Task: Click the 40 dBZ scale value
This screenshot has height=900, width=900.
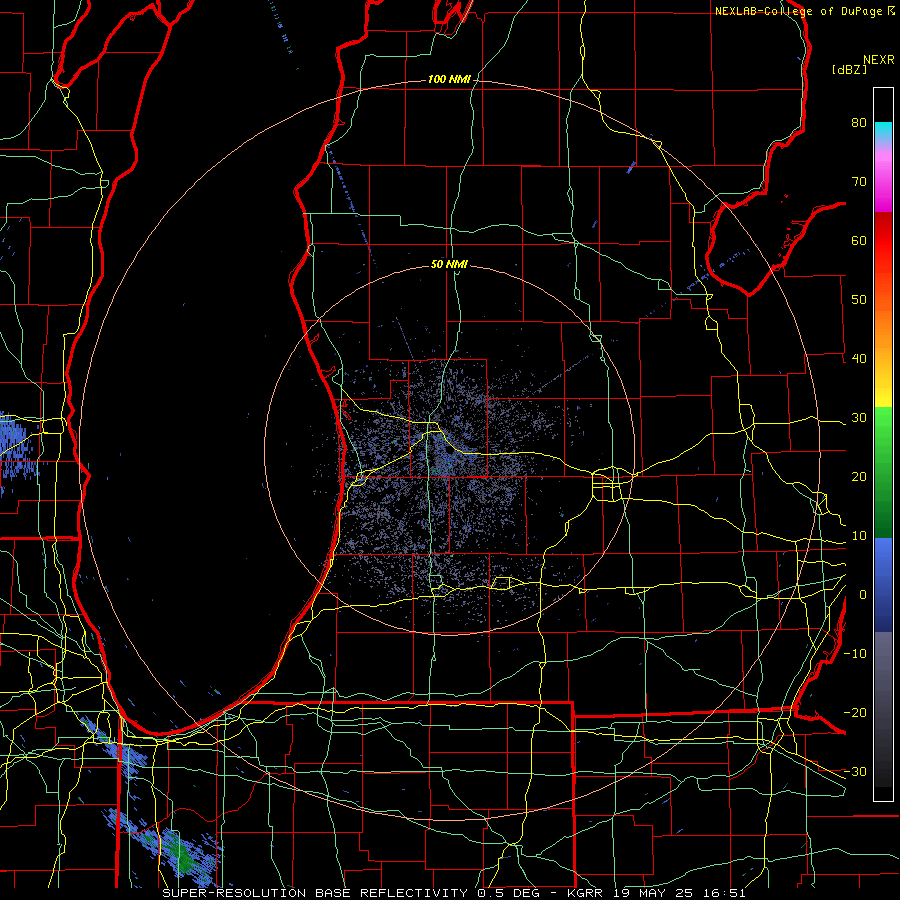Action: pos(859,359)
